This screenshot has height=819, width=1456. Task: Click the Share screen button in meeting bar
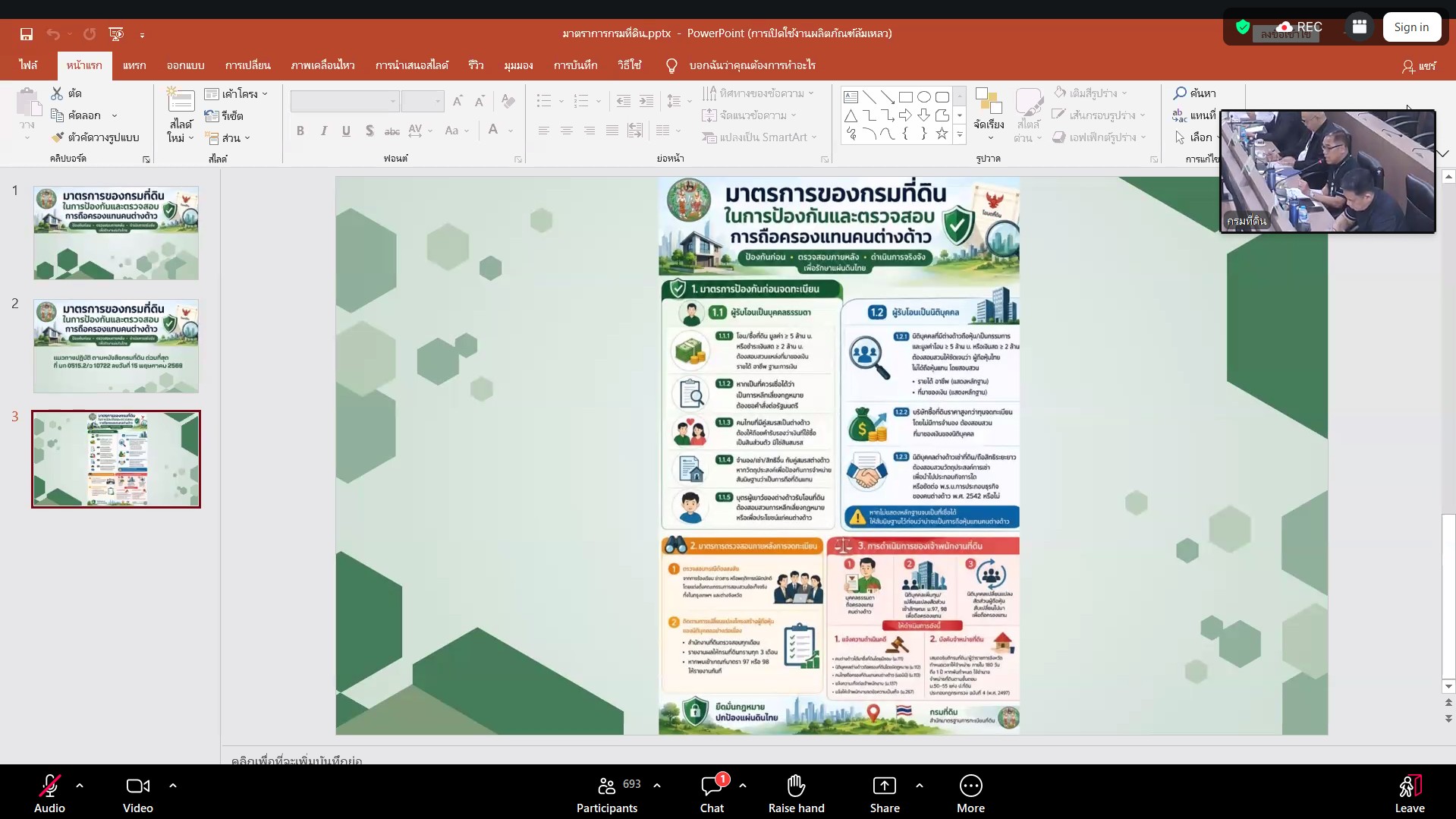tap(885, 793)
